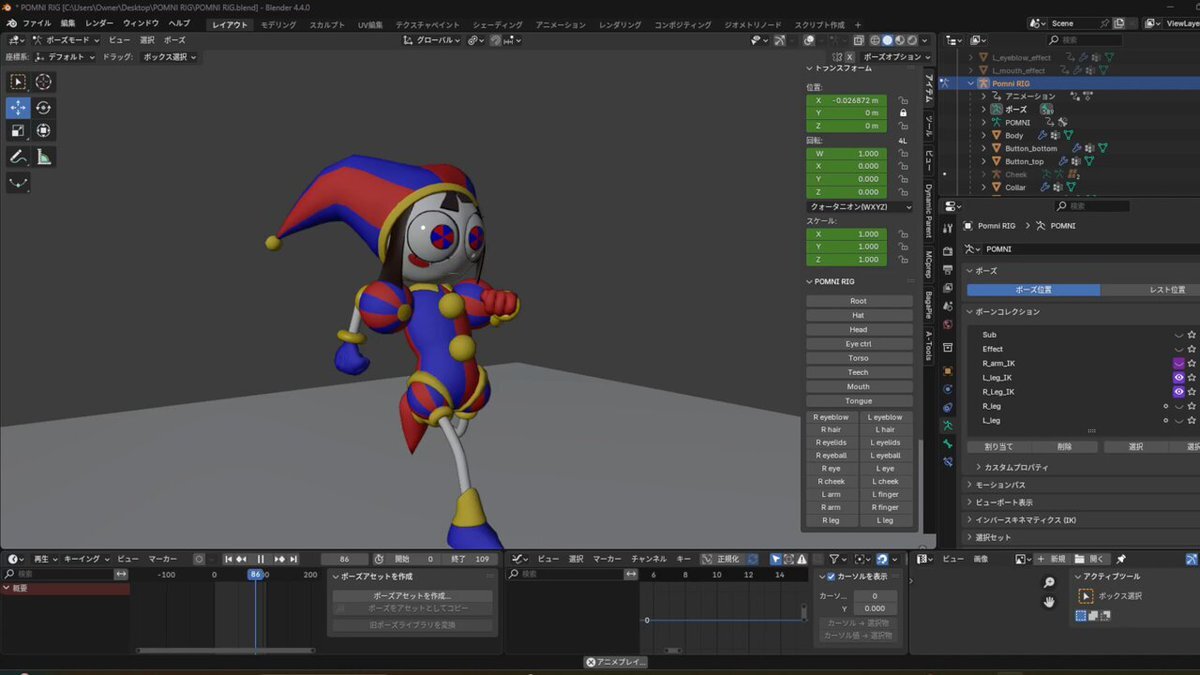This screenshot has height=675, width=1200.
Task: Activate the Measure tool
Action: (x=44, y=157)
